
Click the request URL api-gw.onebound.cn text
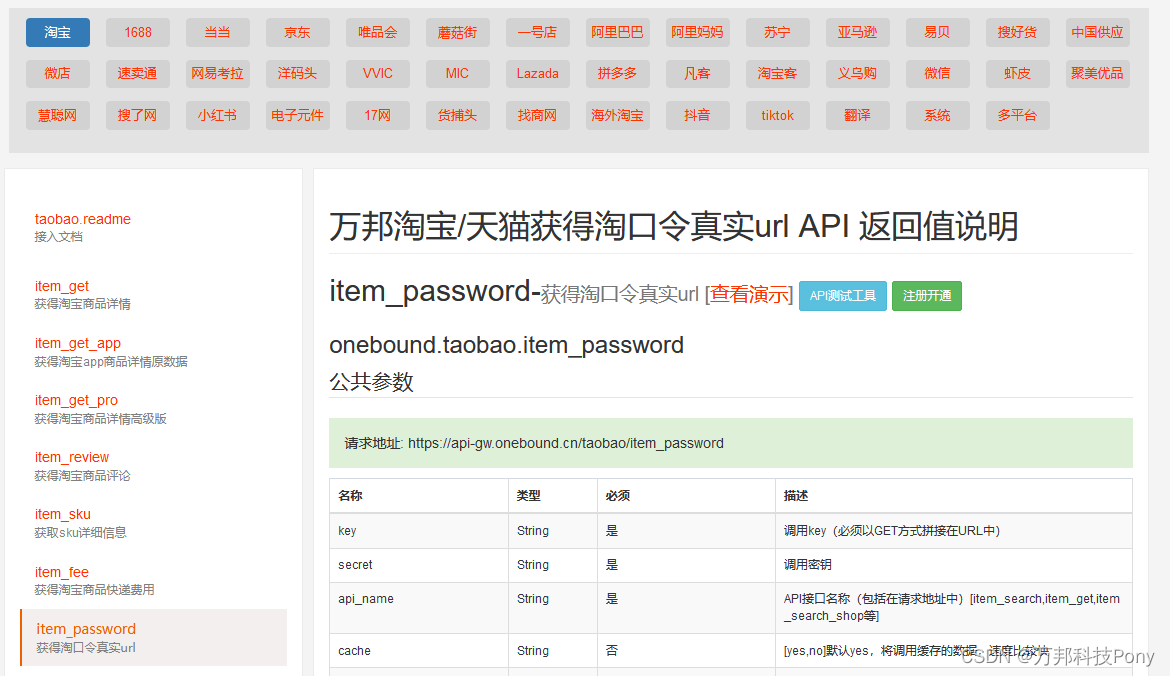[x=566, y=443]
